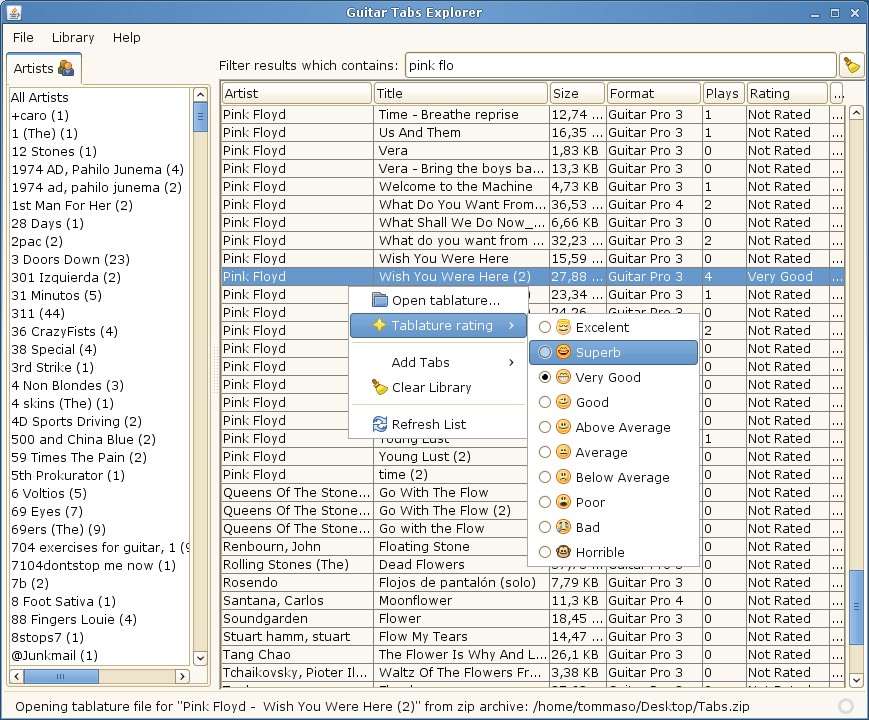Select the Bad rating radio button
This screenshot has width=869, height=720.
pyautogui.click(x=545, y=527)
